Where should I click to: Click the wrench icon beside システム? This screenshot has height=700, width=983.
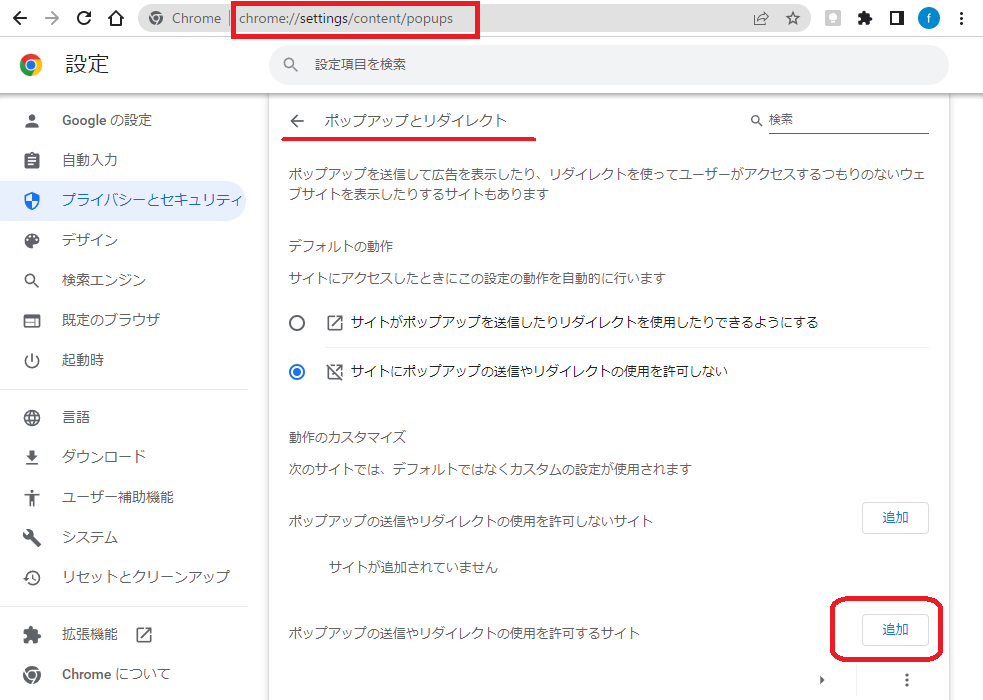pos(32,538)
